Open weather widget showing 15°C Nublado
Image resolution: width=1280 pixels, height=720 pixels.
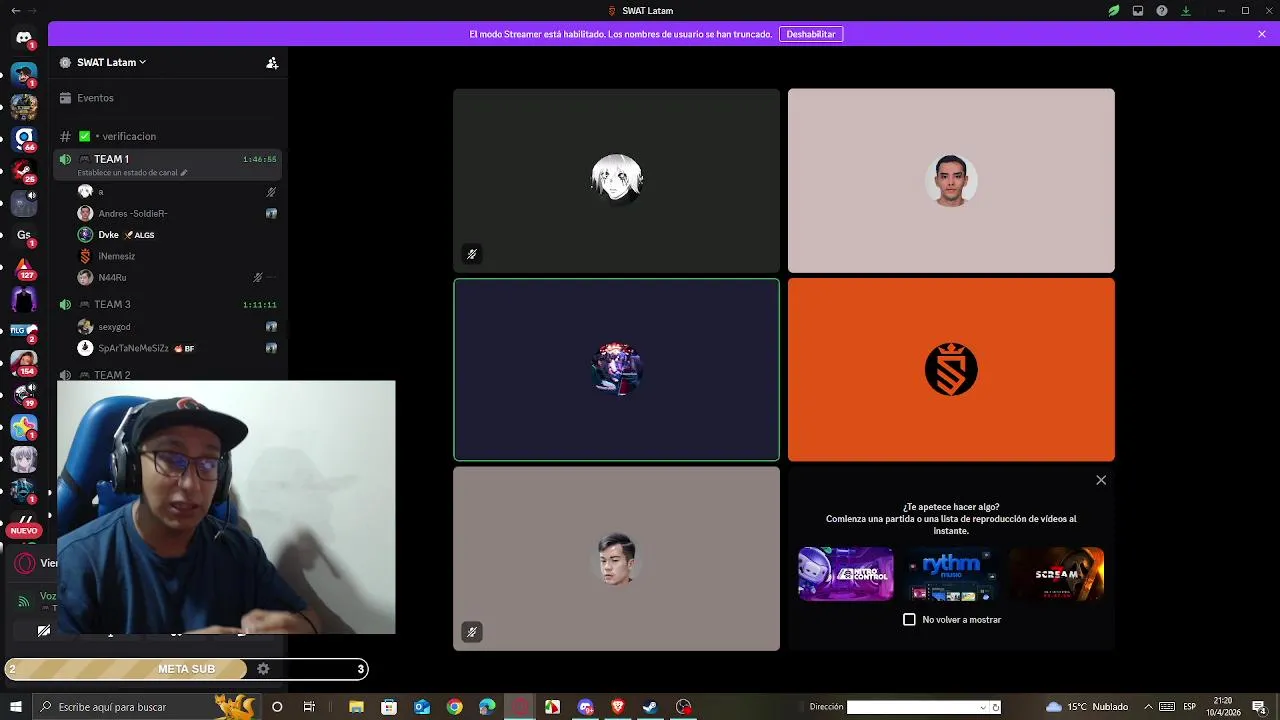coord(1087,707)
